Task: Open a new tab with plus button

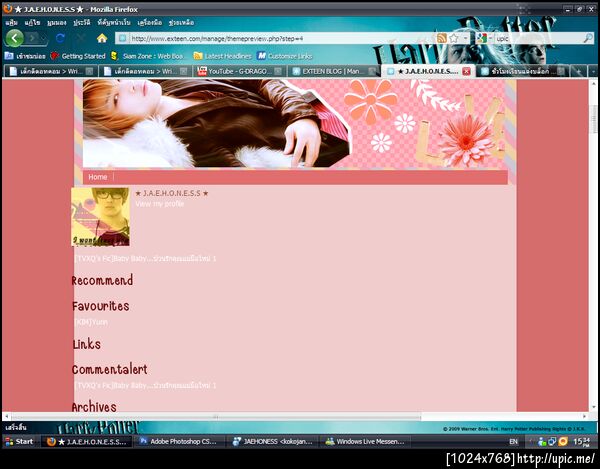Action: 578,71
